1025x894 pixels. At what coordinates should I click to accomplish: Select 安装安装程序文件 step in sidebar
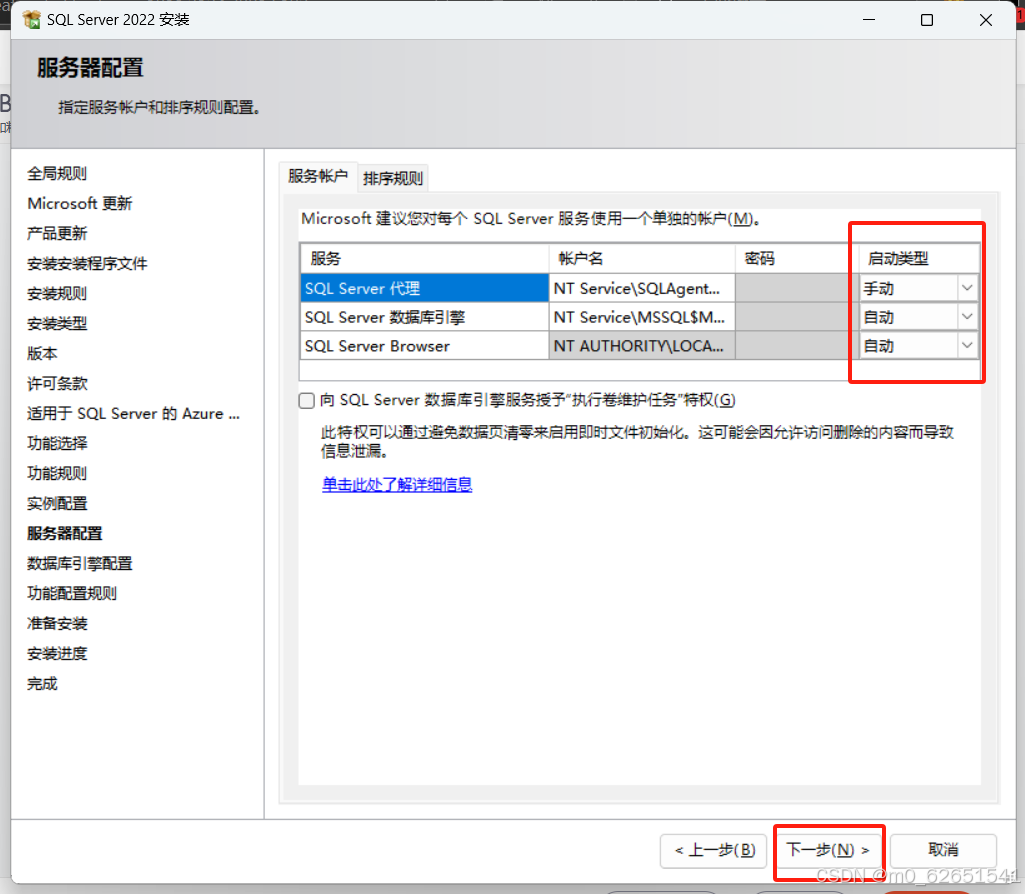(87, 263)
